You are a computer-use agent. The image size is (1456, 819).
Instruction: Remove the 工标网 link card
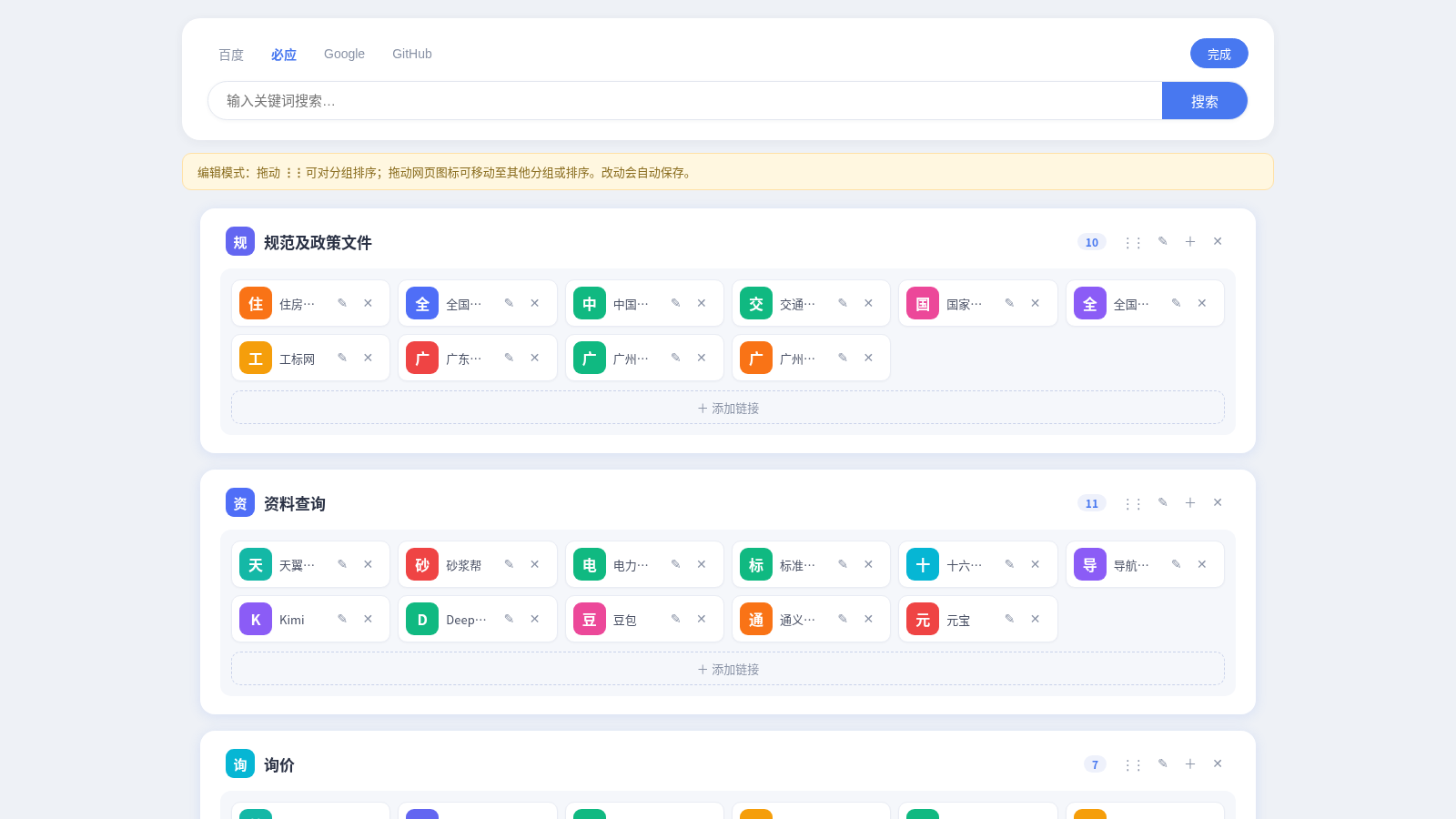(x=368, y=358)
